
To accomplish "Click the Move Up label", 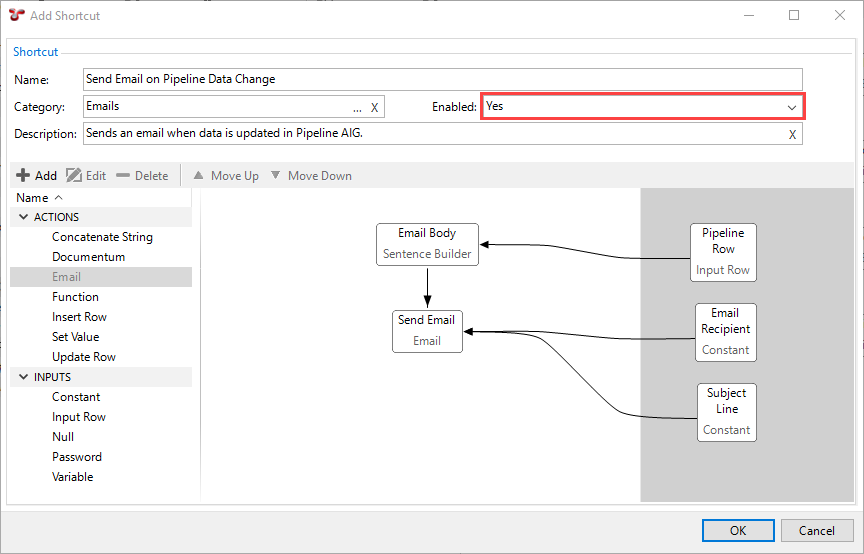I will point(235,176).
